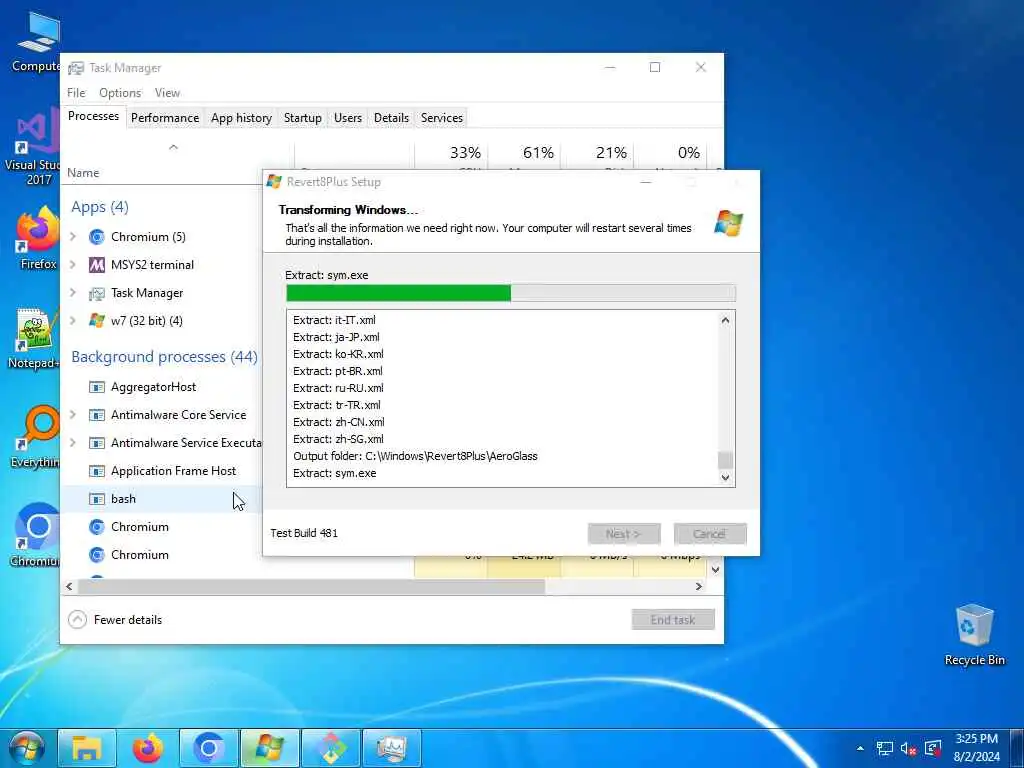
Task: Expand the Antimalware Service Executable entry
Action: pyautogui.click(x=73, y=443)
